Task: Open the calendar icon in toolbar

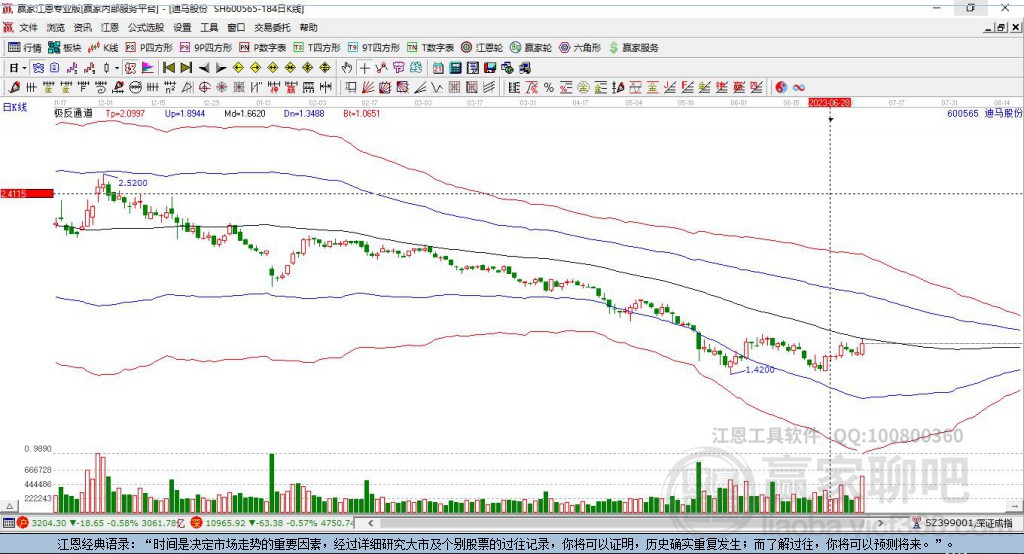Action: point(438,68)
